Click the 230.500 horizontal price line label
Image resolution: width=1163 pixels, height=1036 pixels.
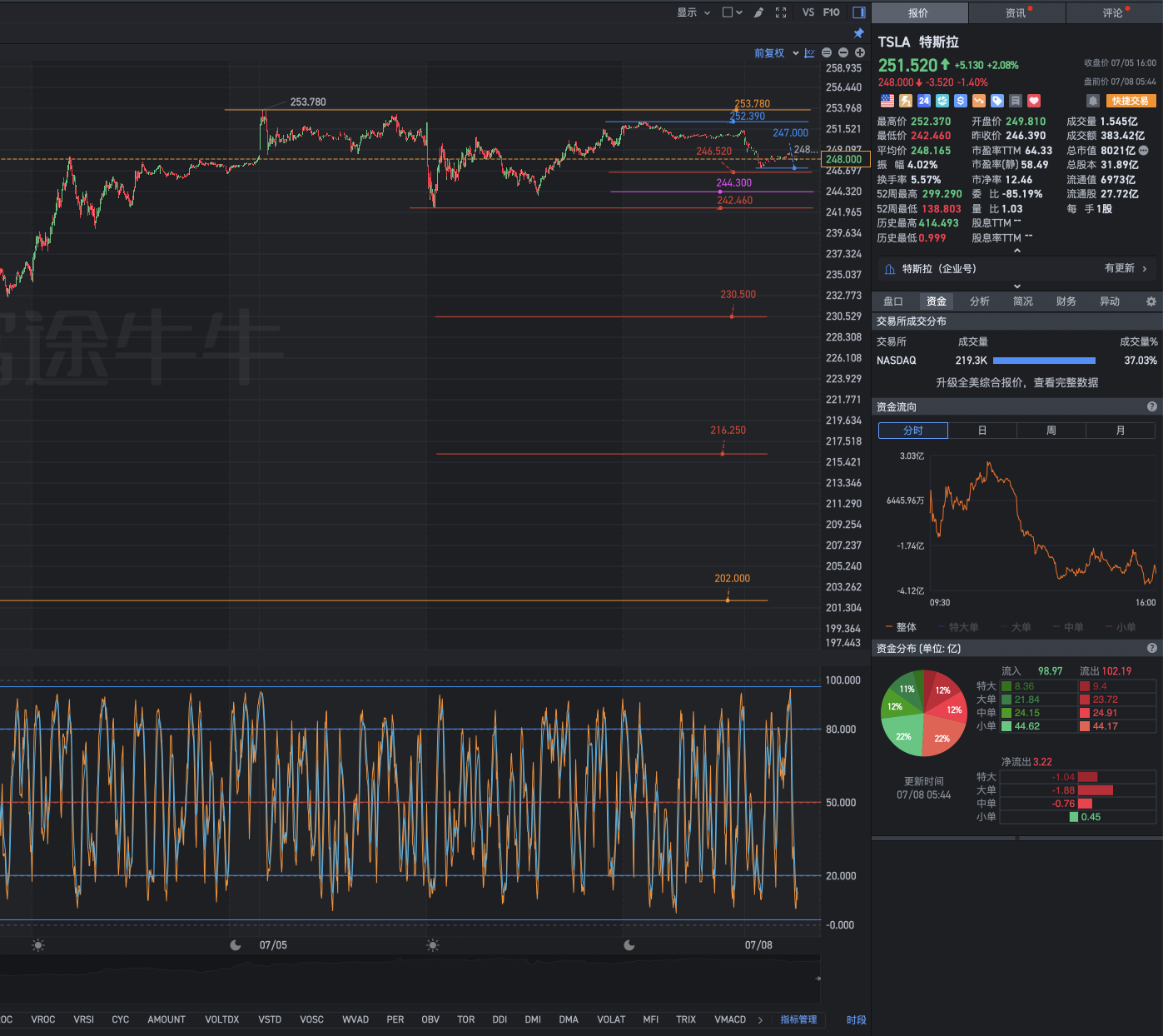[x=738, y=294]
